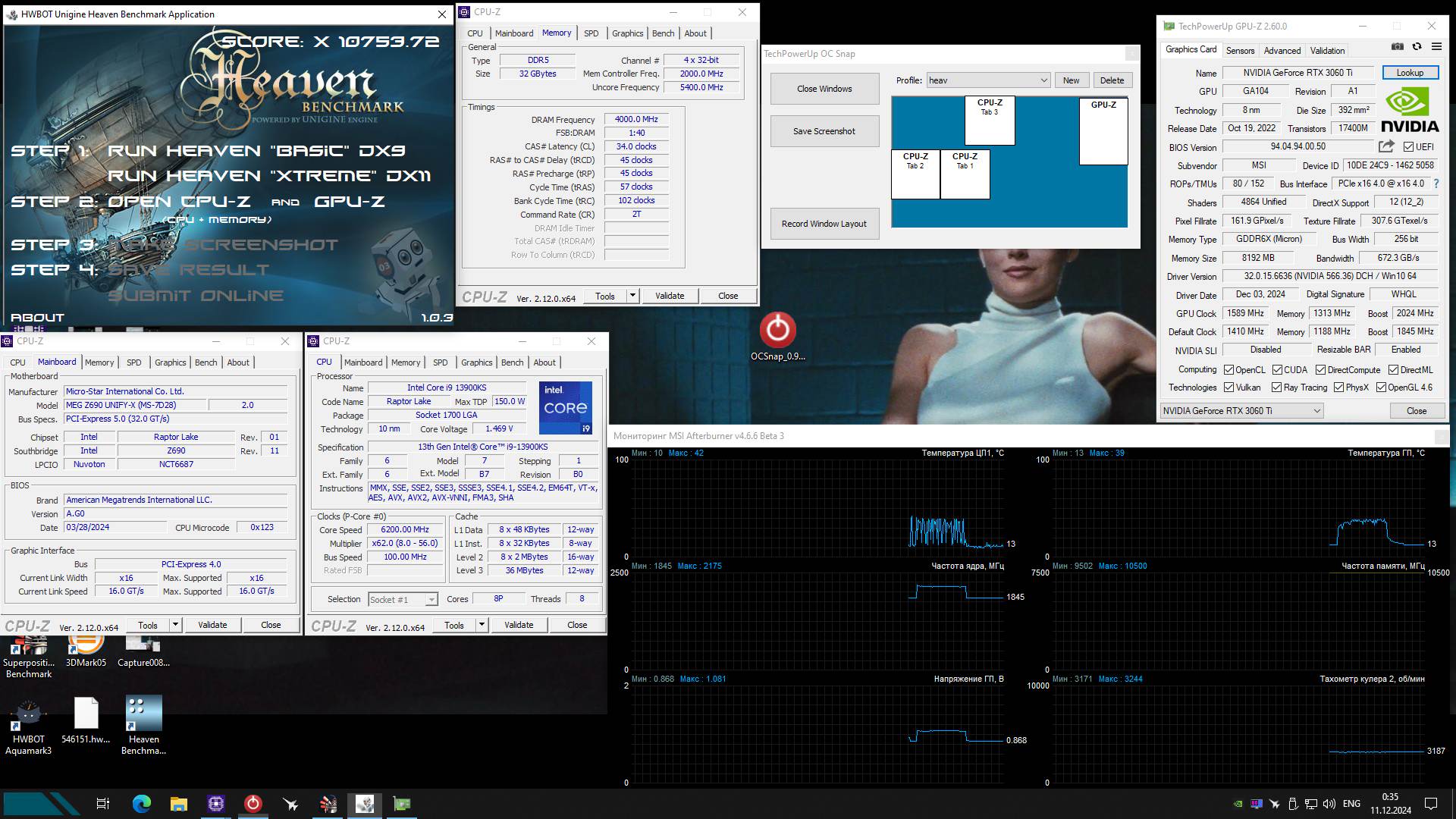Click the GPU Name field in GPU-Z

click(x=1298, y=73)
